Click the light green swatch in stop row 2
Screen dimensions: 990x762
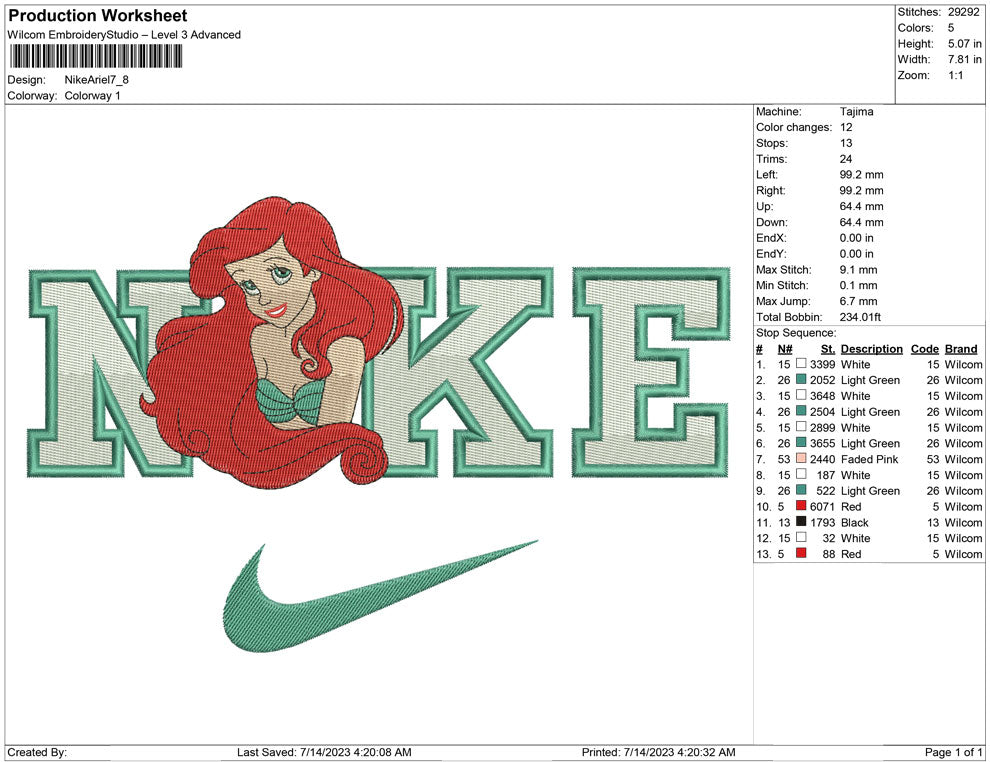tap(801, 379)
